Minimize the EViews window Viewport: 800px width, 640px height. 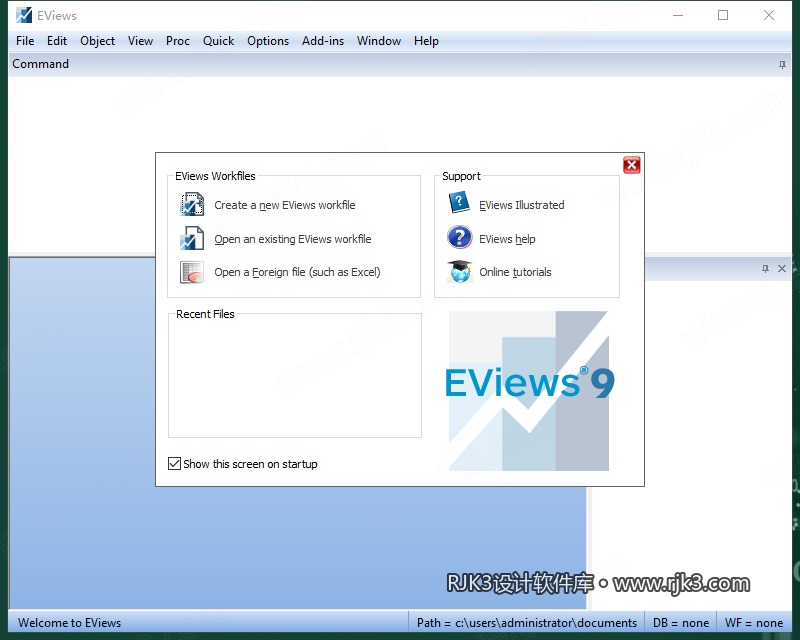point(678,15)
